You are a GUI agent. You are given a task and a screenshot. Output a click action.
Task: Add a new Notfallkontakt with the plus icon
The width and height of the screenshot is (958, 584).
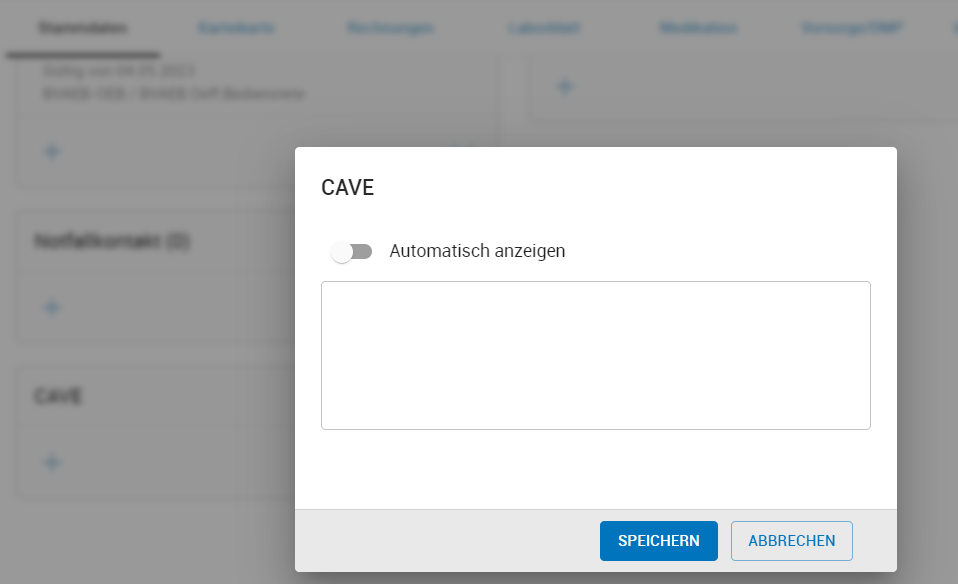51,307
